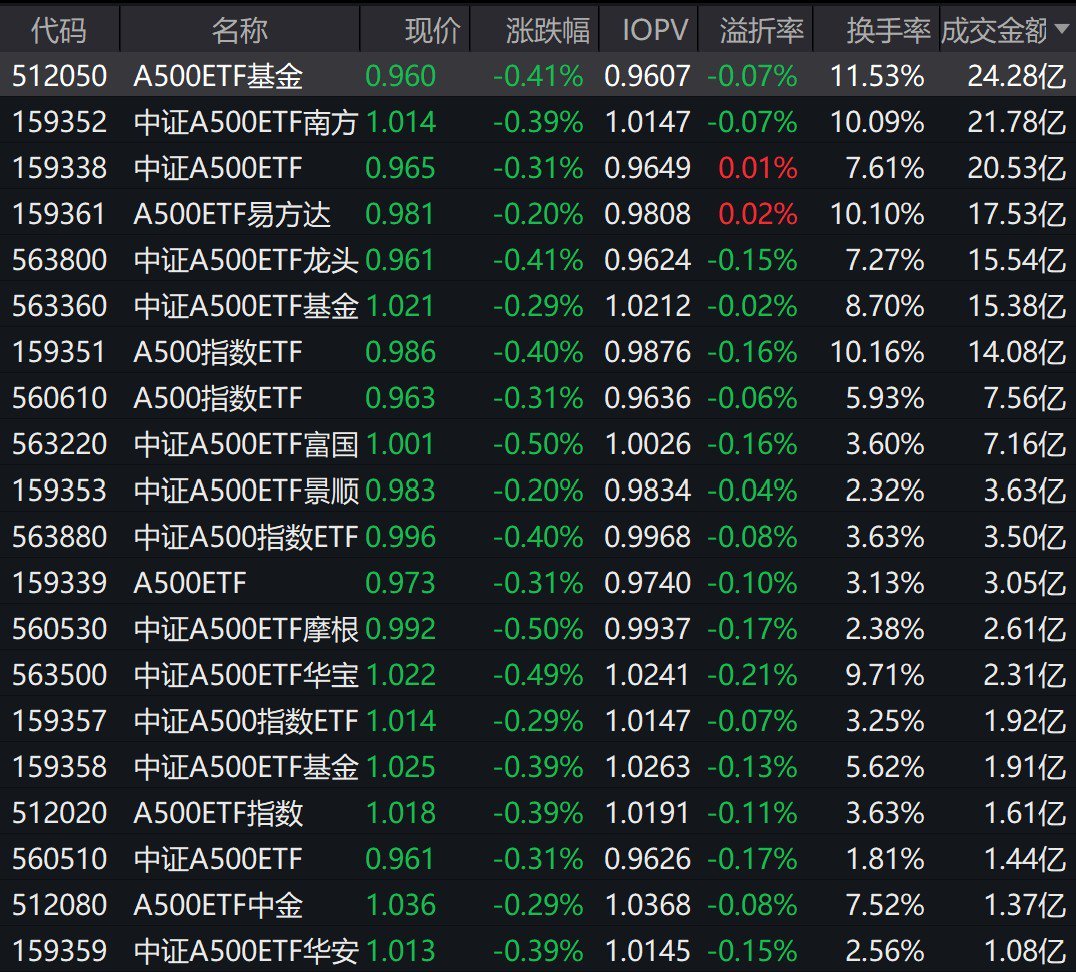Select the A500ETF基金 row, code 512050
Screen dimensions: 1076x972
pos(218,76)
